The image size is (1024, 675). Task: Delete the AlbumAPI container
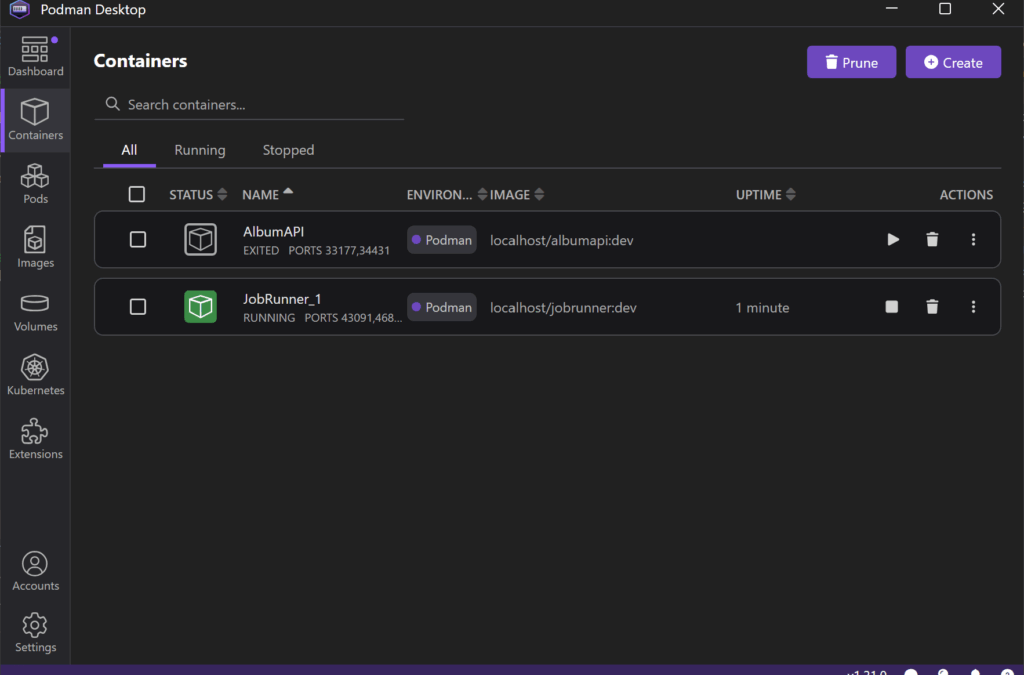(932, 240)
